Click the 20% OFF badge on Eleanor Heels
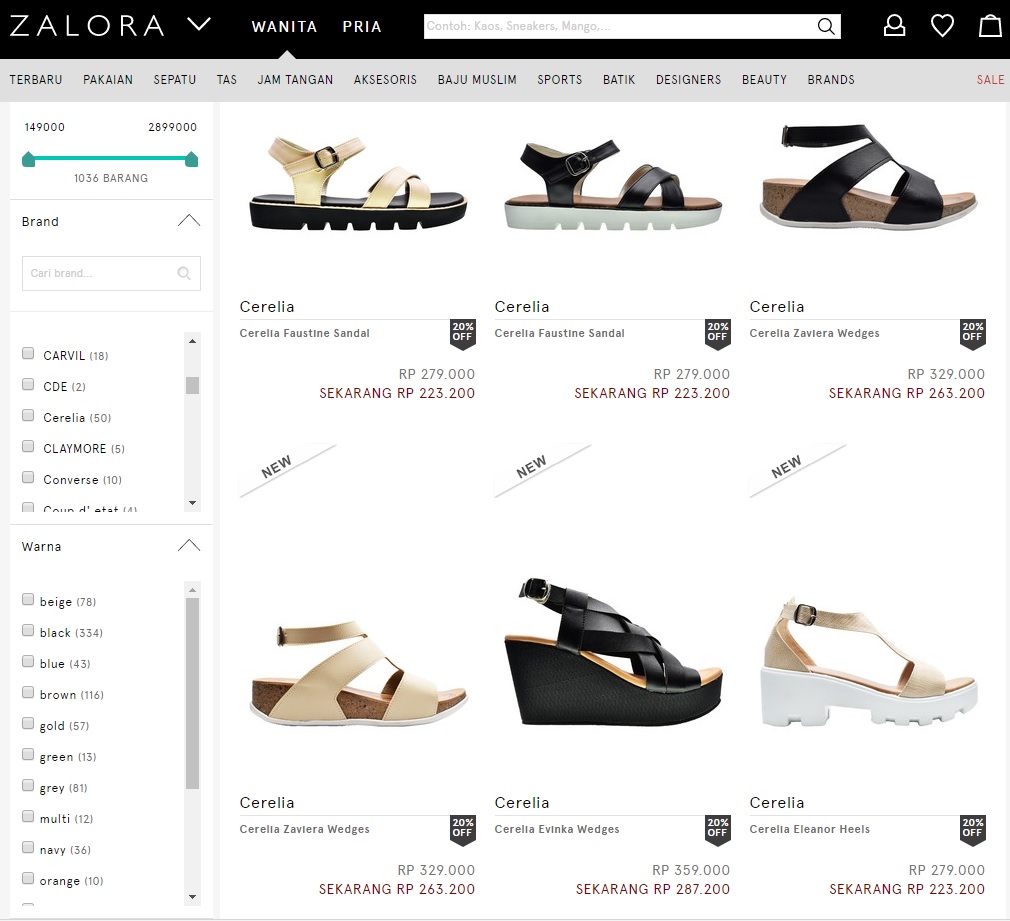The image size is (1010, 921). [973, 830]
